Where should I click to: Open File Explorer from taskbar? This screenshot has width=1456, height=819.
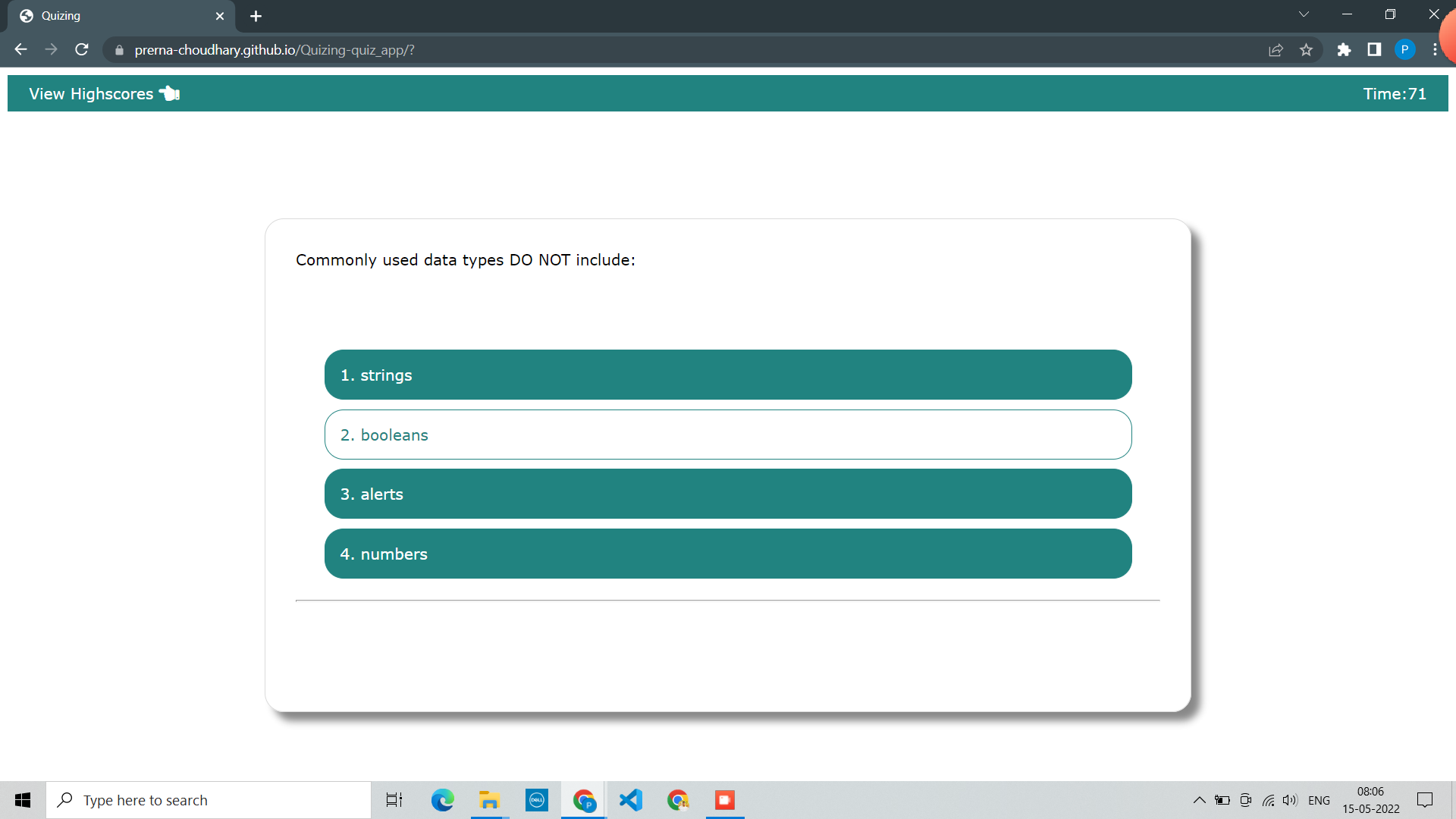[489, 800]
